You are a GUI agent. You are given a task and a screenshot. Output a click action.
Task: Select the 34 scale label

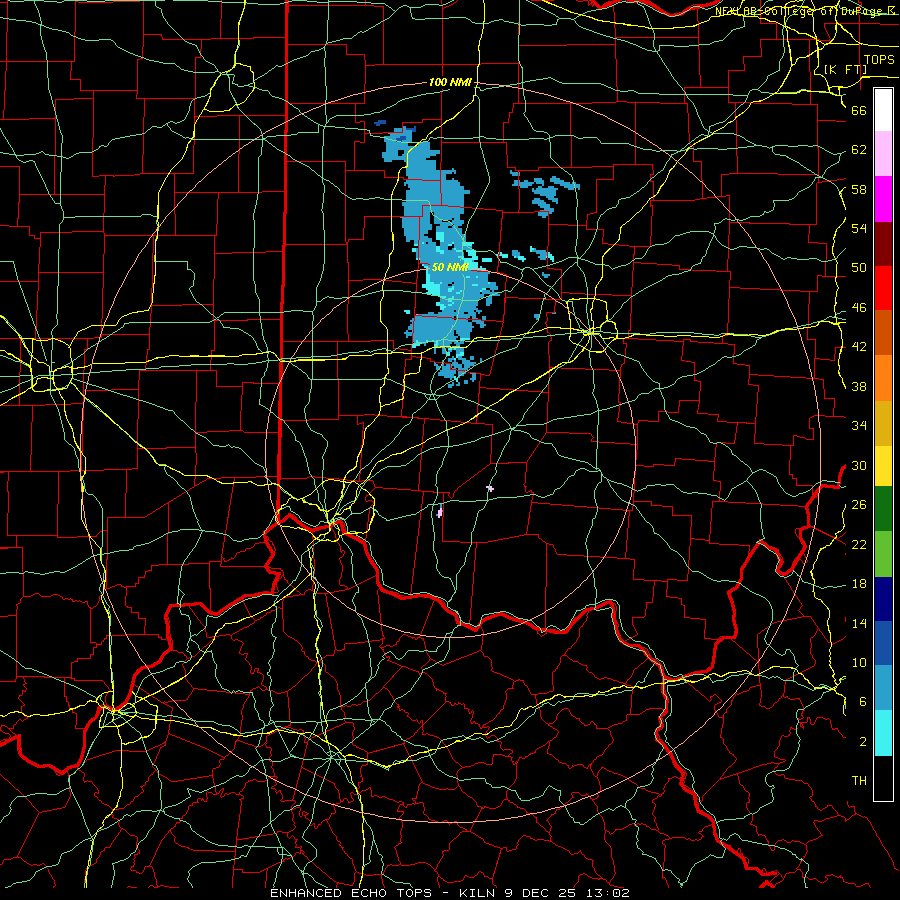point(859,426)
